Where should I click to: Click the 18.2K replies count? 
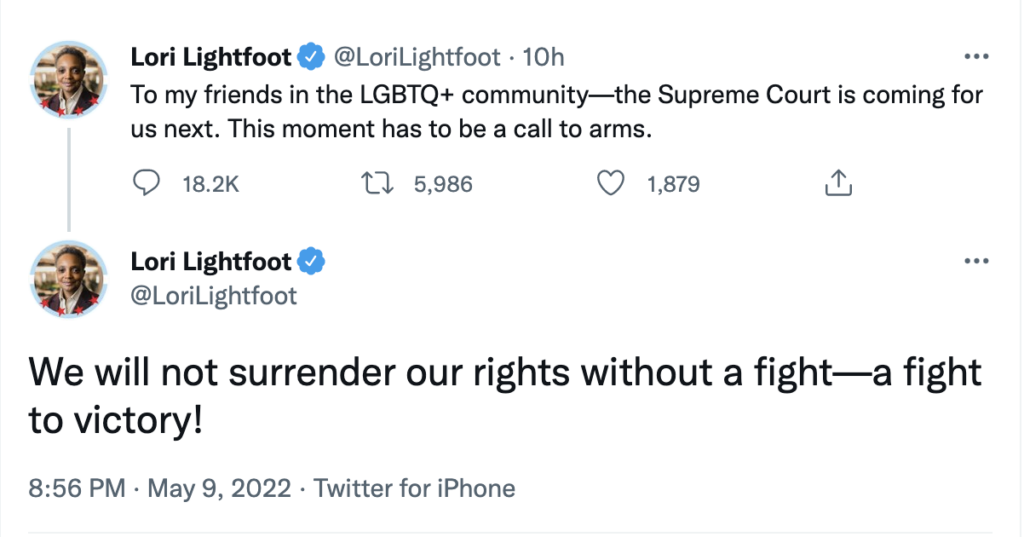(211, 184)
